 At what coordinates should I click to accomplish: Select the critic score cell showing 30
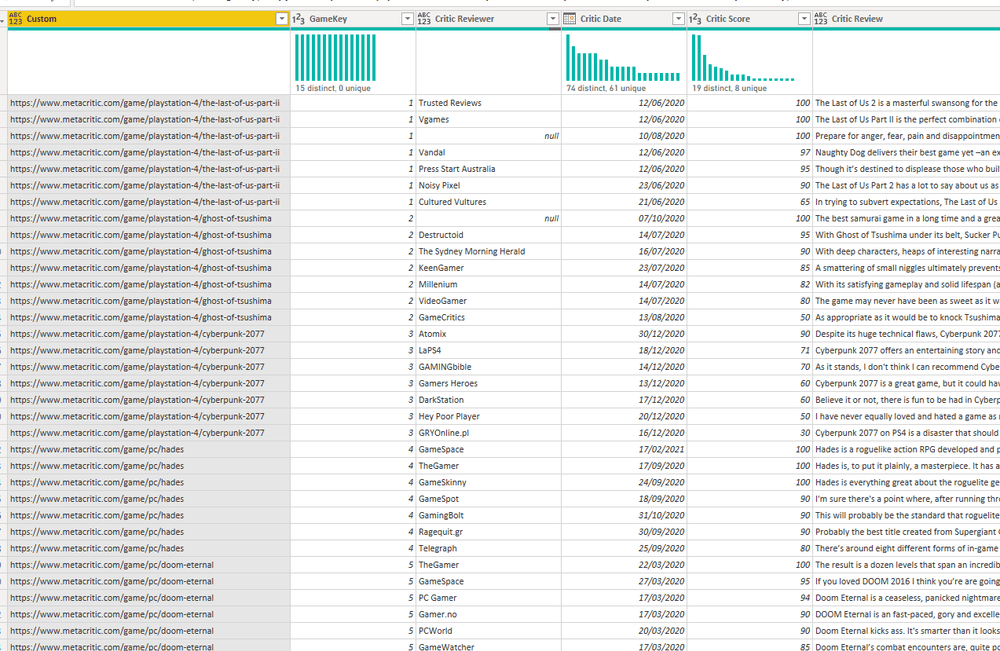pyautogui.click(x=749, y=433)
